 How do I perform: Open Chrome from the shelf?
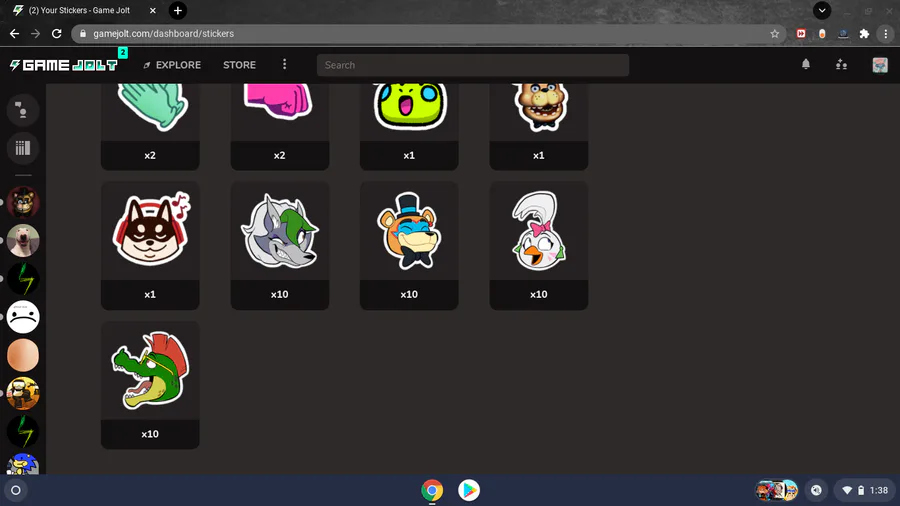click(432, 491)
